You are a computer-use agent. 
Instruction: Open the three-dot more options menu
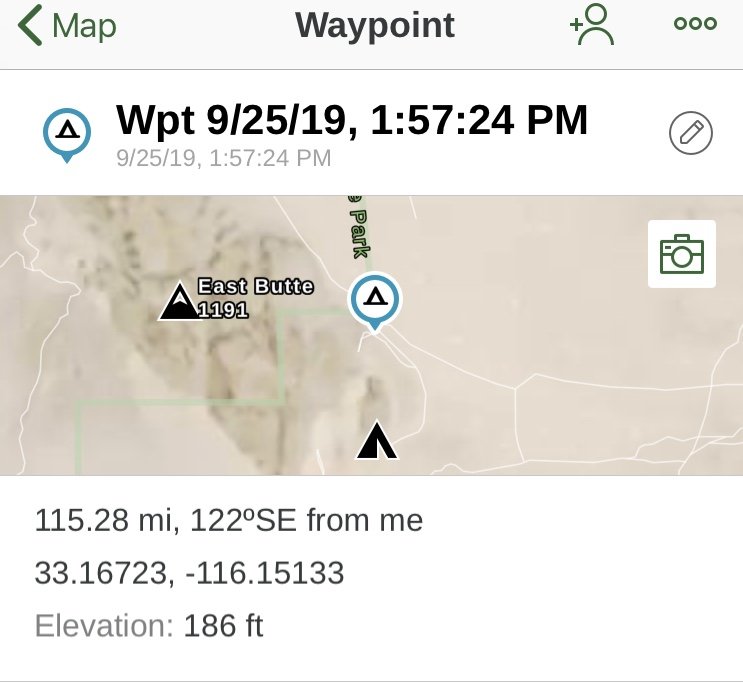[x=695, y=23]
